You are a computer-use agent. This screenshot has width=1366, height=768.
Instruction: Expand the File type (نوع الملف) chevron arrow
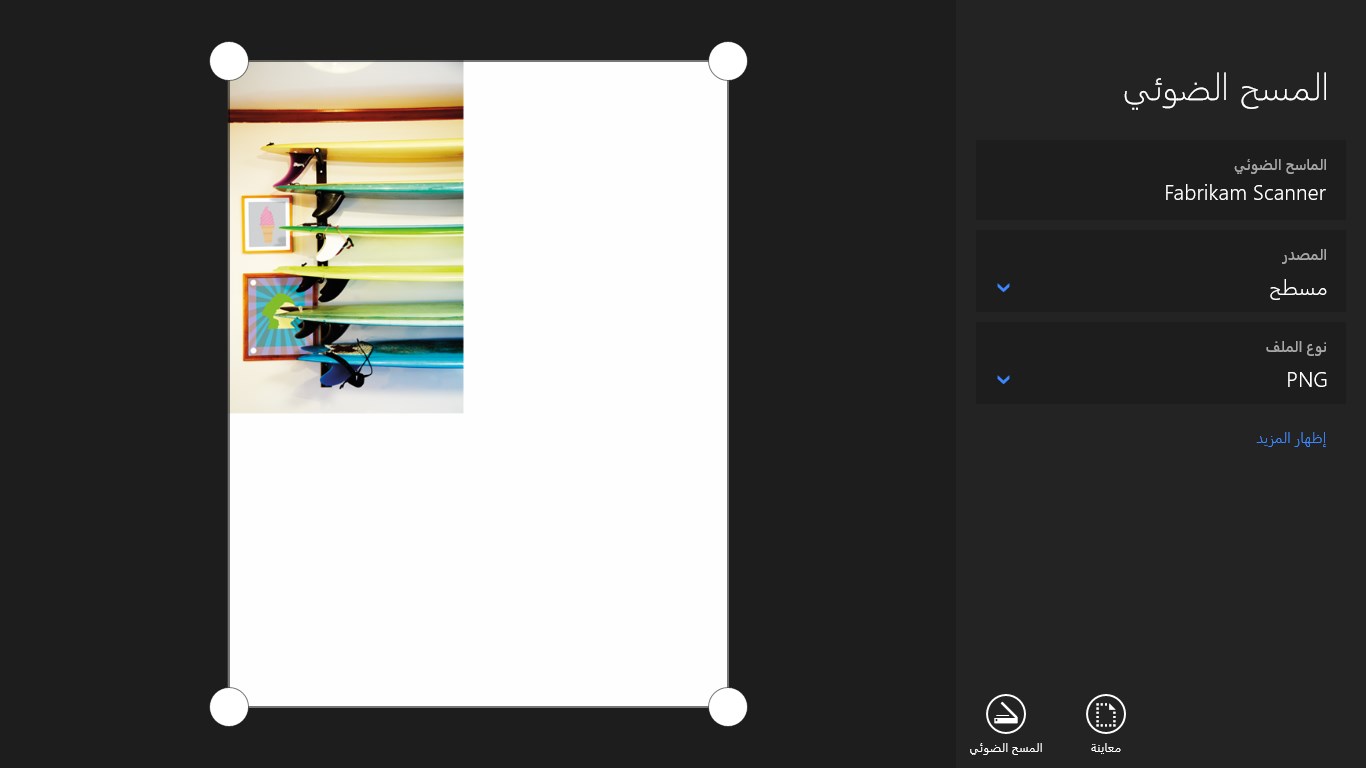pos(1004,379)
